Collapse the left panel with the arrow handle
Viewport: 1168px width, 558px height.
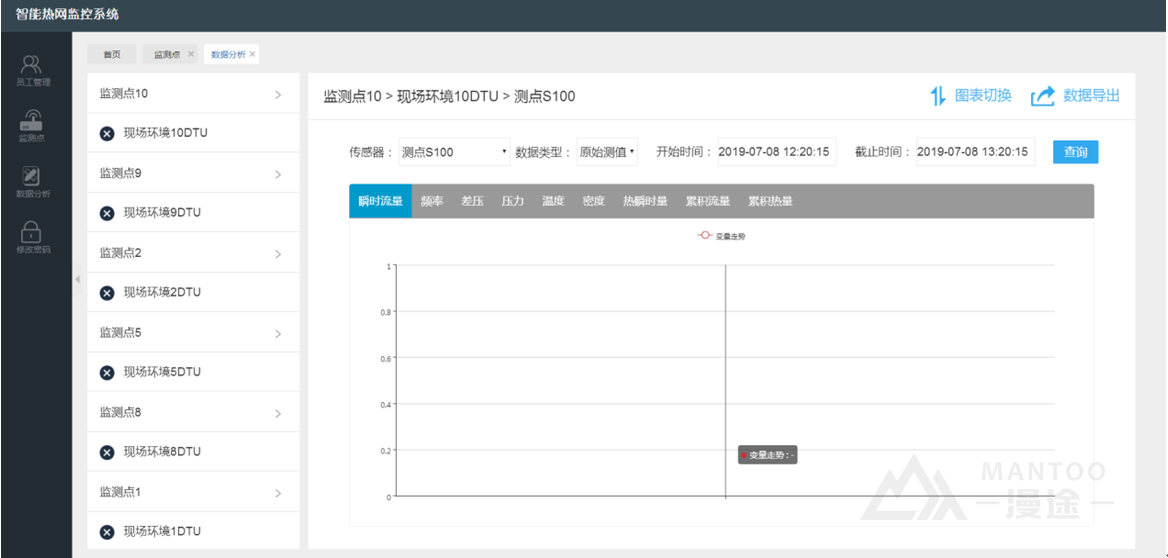tap(78, 279)
